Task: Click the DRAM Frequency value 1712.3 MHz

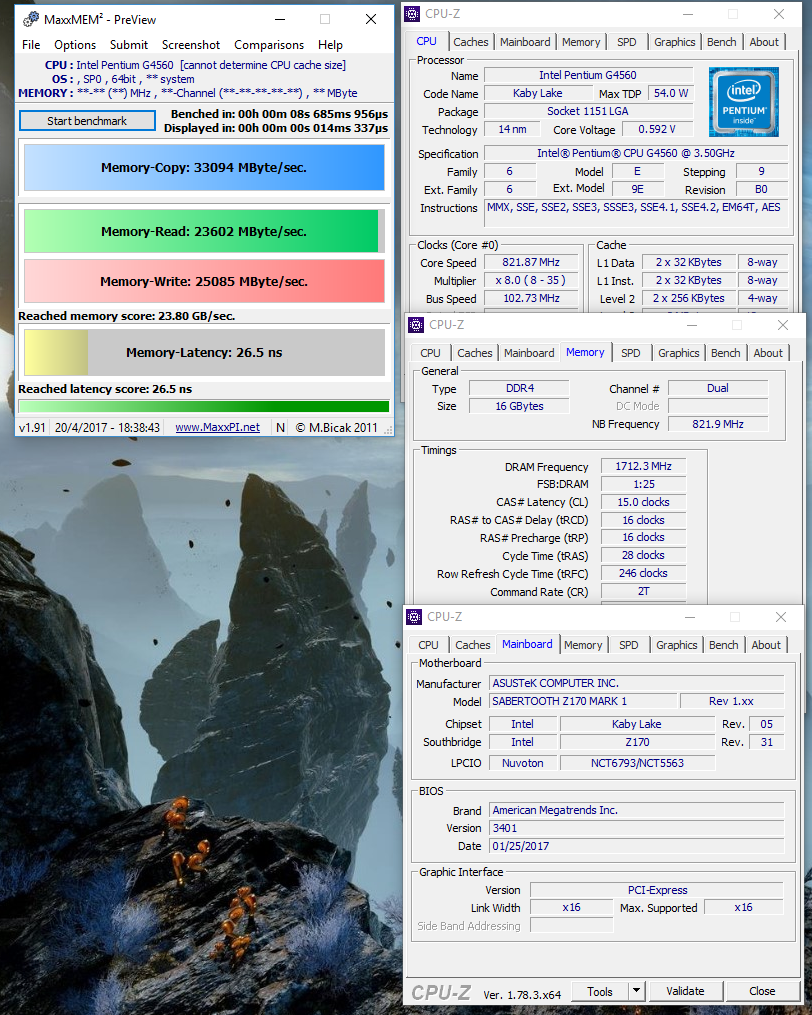Action: (x=643, y=466)
